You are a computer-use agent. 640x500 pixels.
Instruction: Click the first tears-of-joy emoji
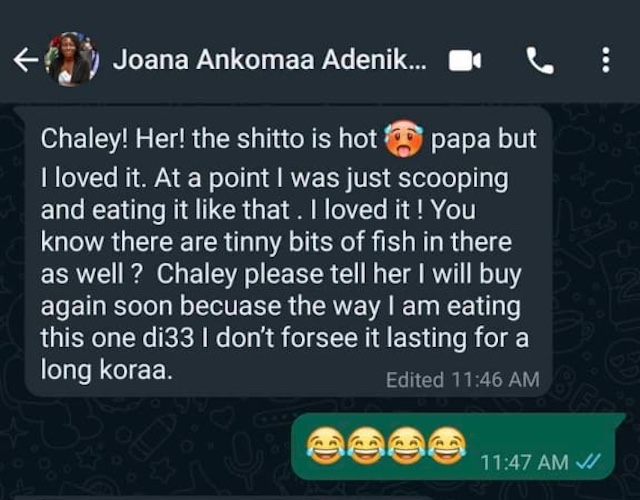pyautogui.click(x=325, y=446)
